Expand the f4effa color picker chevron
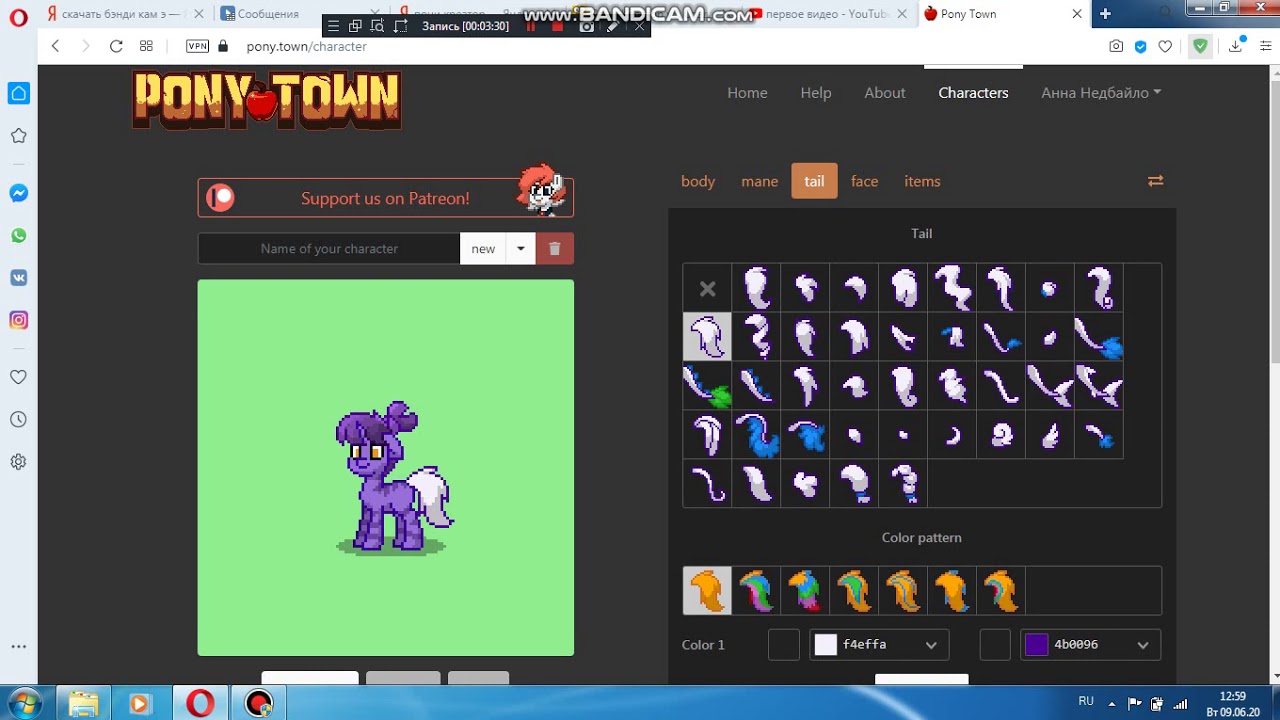Image resolution: width=1280 pixels, height=720 pixels. 931,645
